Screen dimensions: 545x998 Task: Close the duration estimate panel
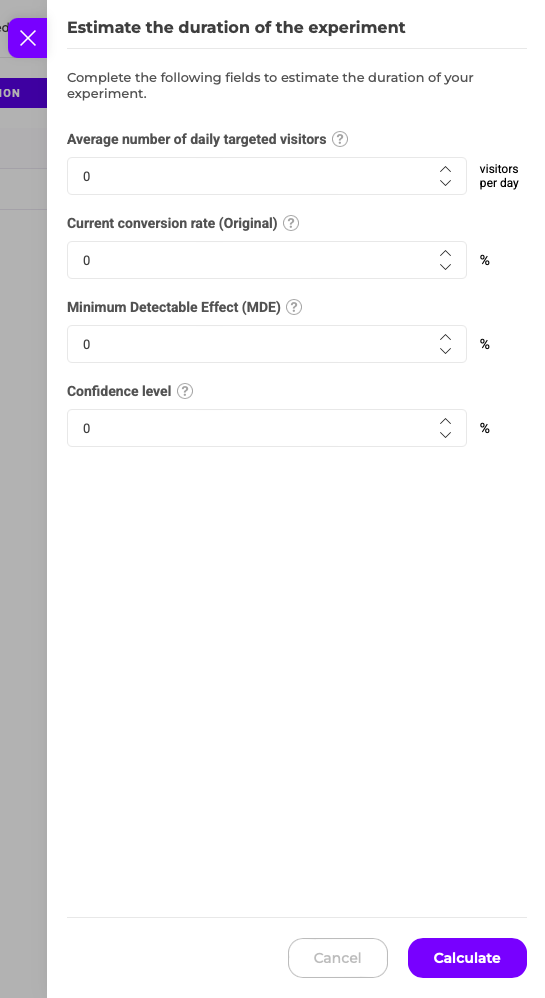coord(27,38)
